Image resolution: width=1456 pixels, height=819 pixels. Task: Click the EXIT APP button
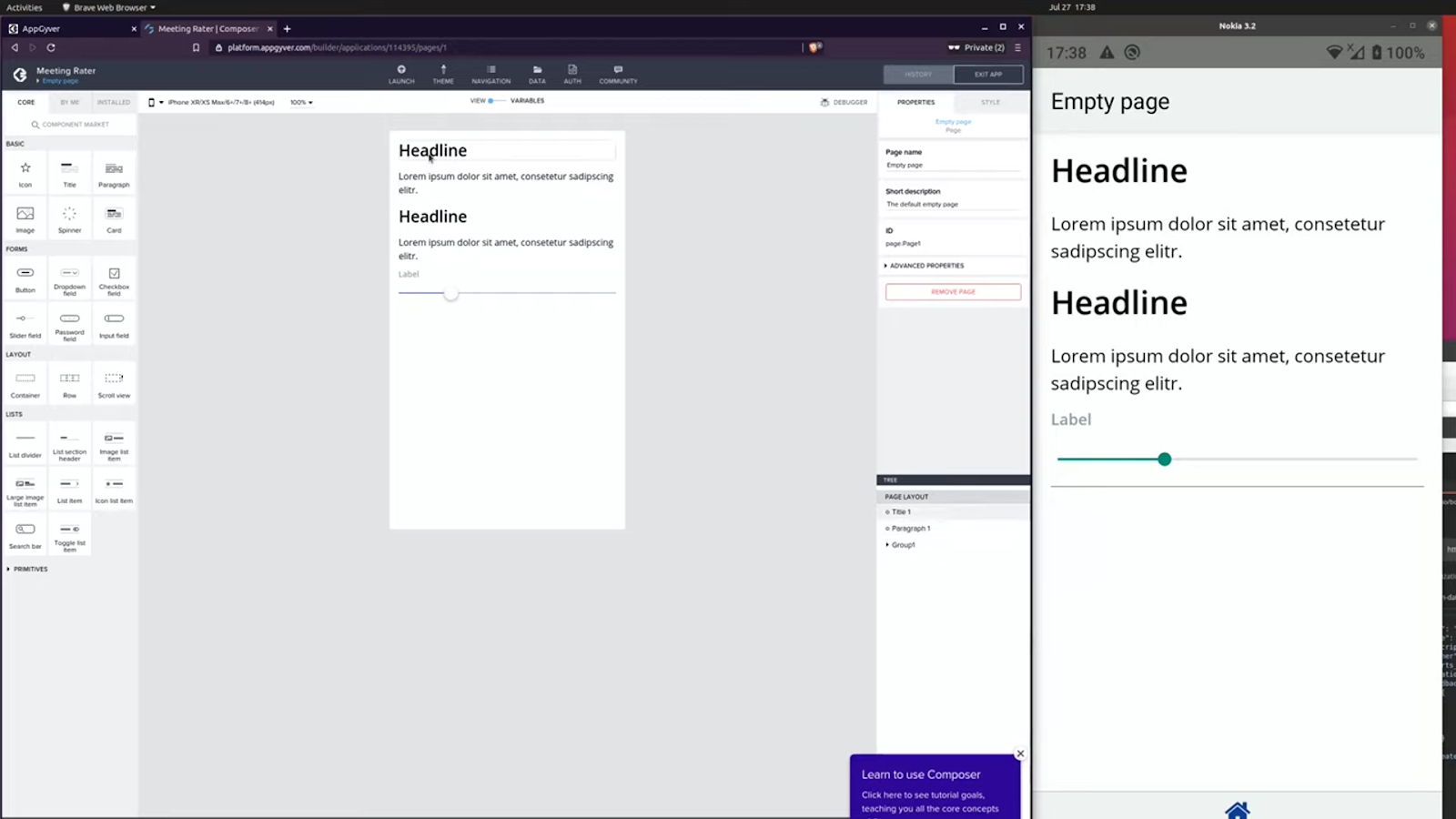click(988, 74)
